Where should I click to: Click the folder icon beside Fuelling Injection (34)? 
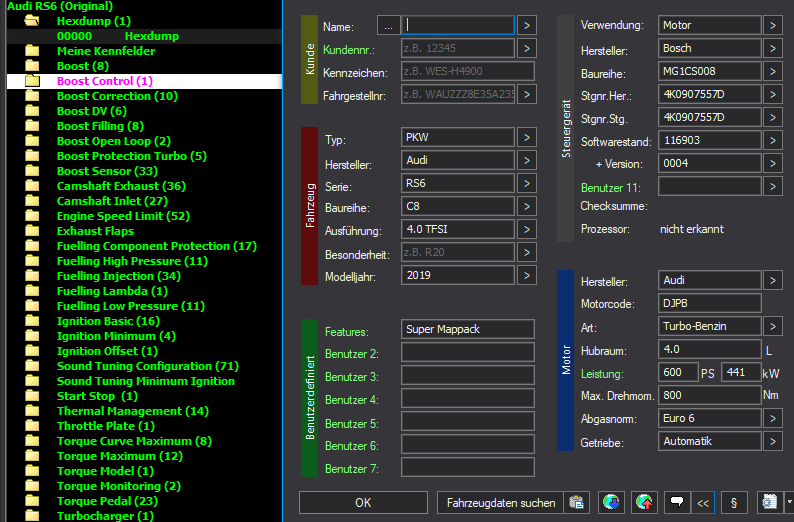click(x=32, y=276)
